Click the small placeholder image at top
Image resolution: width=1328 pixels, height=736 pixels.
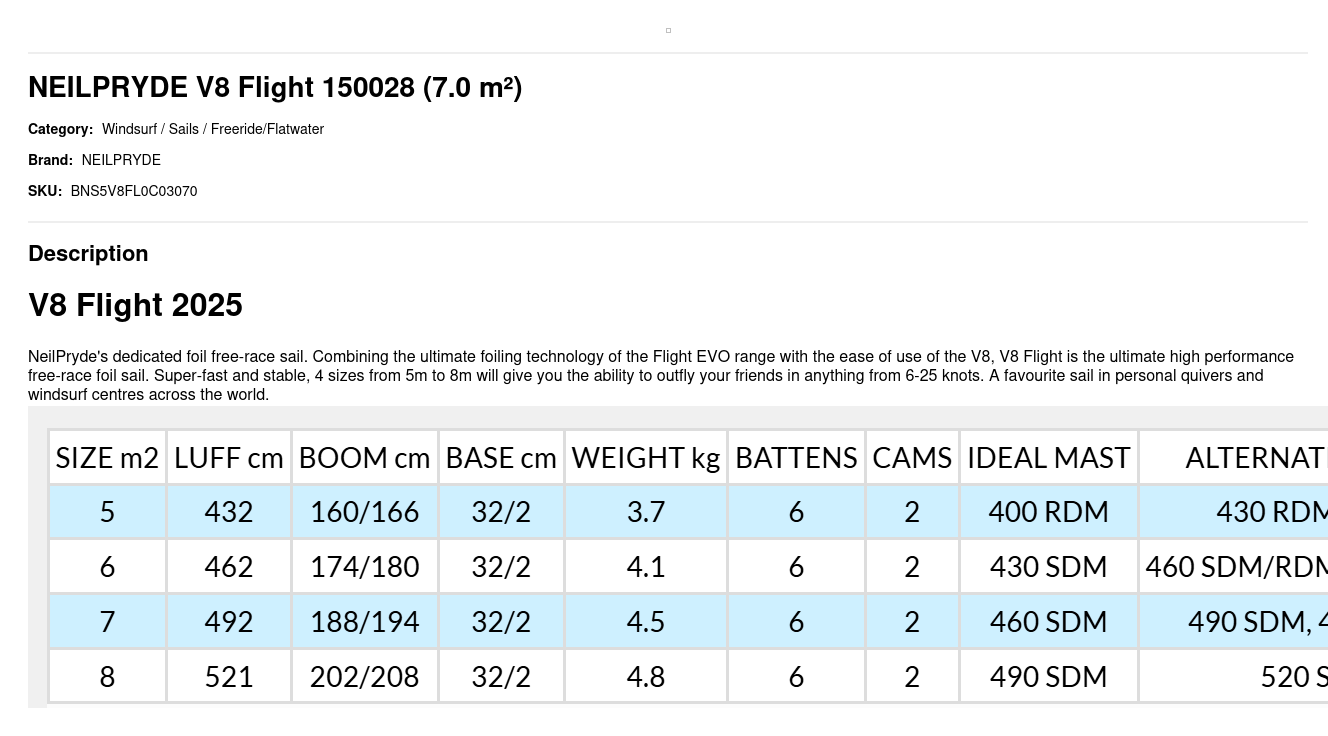[668, 30]
